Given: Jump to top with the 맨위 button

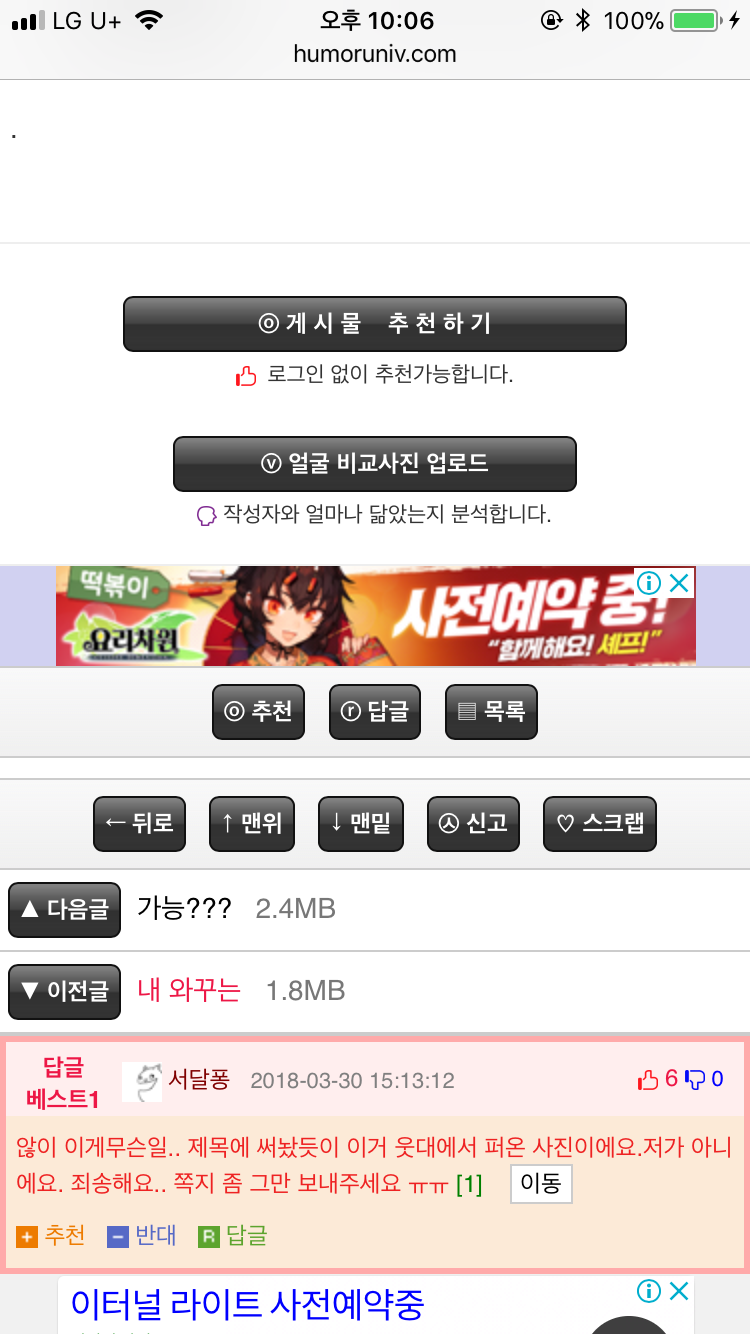Looking at the screenshot, I should [252, 824].
